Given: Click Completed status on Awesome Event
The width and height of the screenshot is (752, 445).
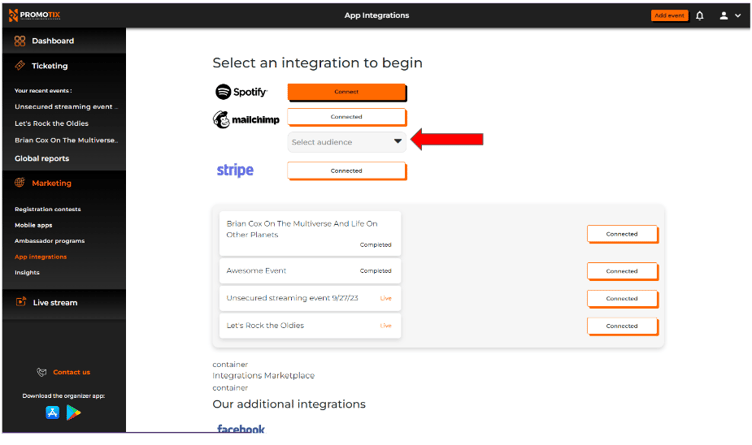Looking at the screenshot, I should click(376, 271).
